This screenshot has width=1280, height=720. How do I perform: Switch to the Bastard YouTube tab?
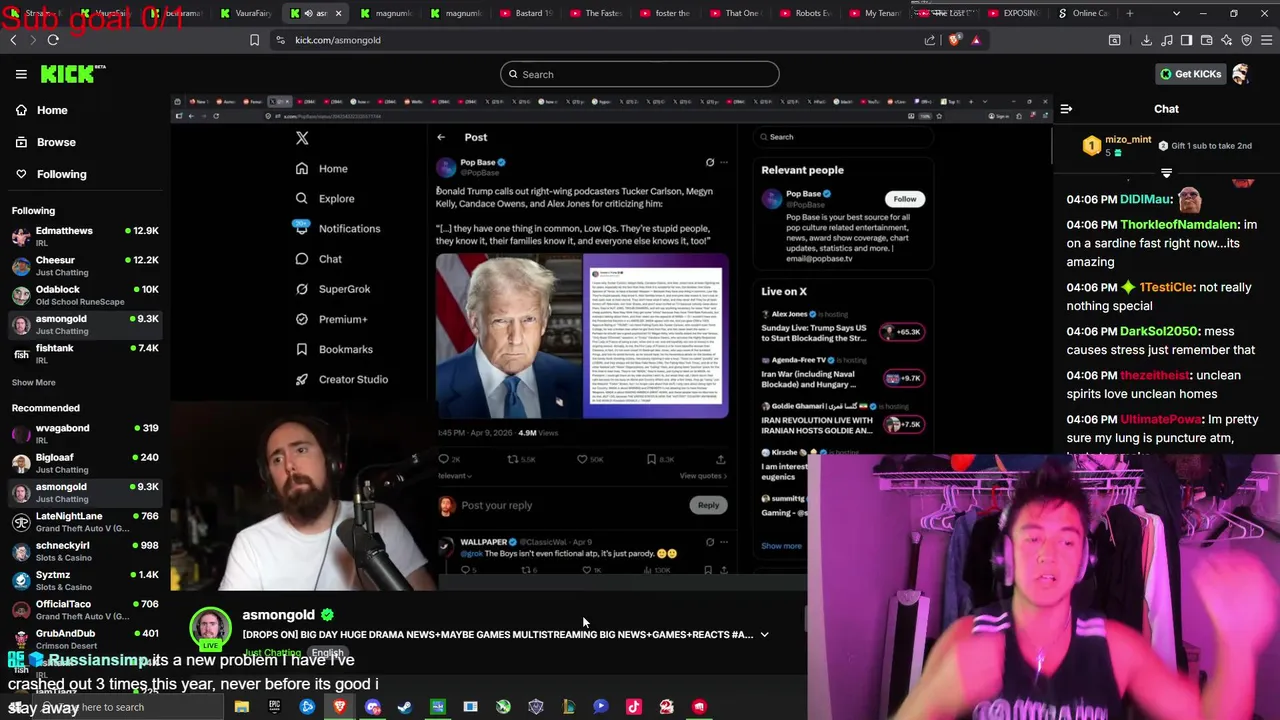[527, 13]
